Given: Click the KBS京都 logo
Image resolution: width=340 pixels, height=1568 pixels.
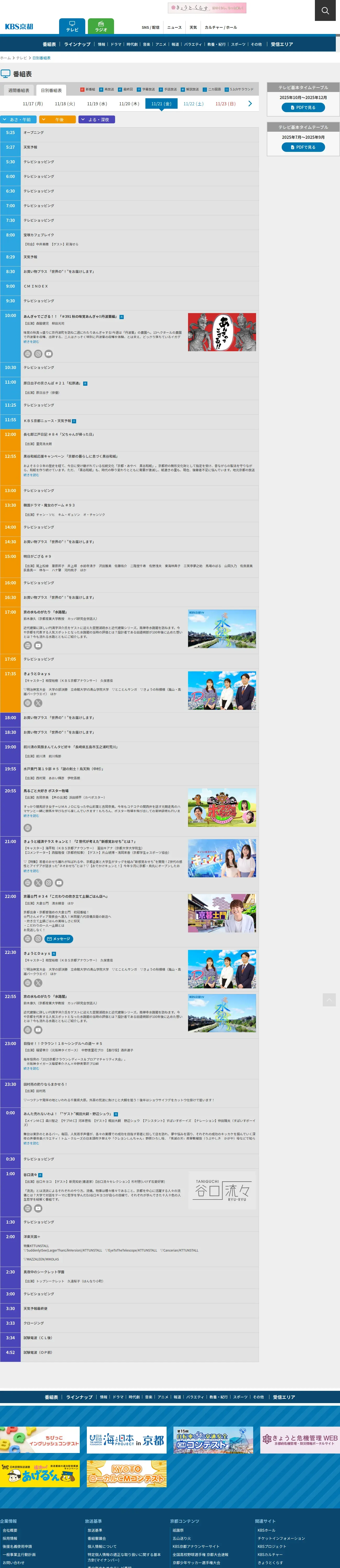Looking at the screenshot, I should [x=19, y=26].
